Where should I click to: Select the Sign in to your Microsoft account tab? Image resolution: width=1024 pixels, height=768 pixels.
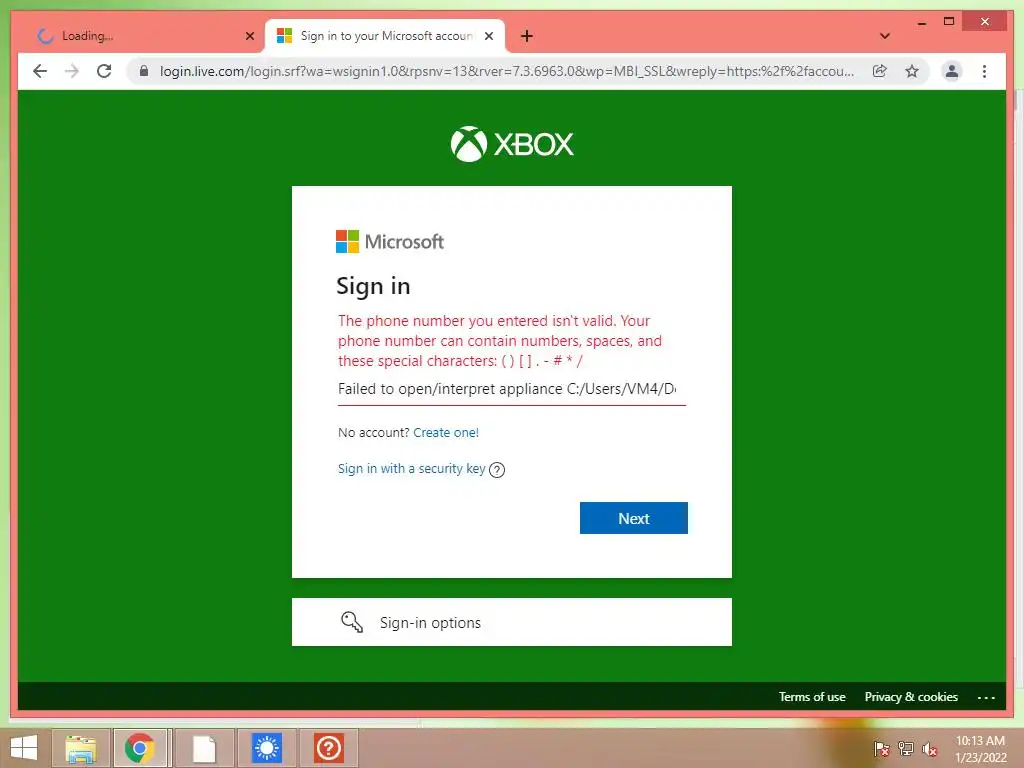coord(385,36)
